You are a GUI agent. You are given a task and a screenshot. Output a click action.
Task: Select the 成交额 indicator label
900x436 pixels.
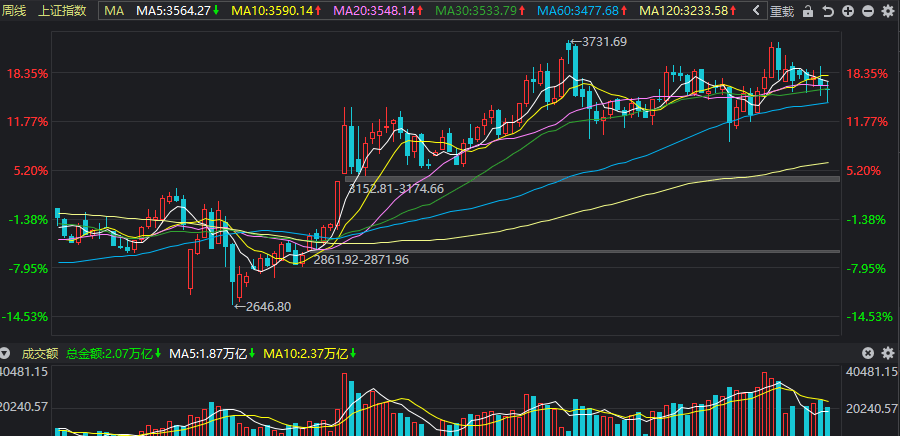click(40, 353)
